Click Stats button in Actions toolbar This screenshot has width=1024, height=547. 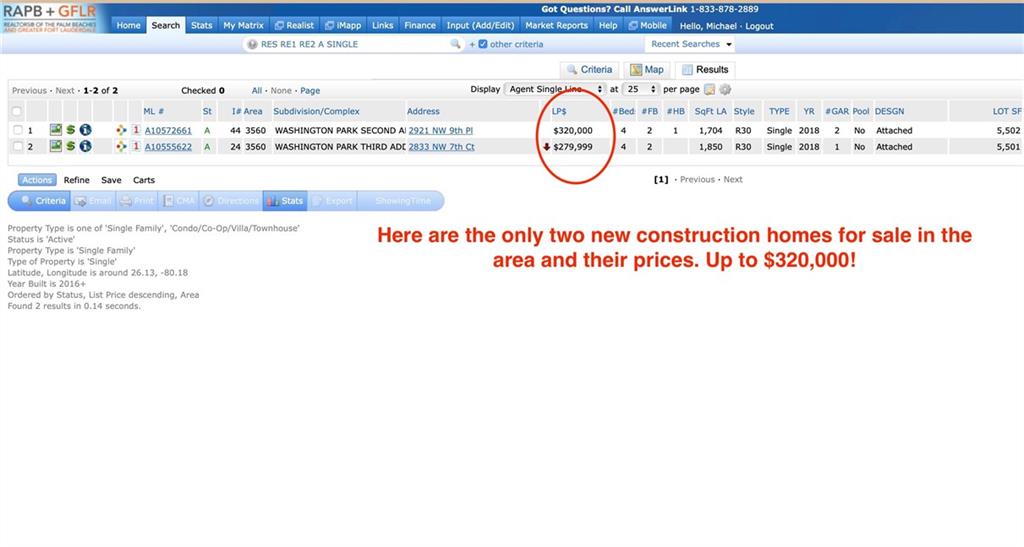[285, 201]
